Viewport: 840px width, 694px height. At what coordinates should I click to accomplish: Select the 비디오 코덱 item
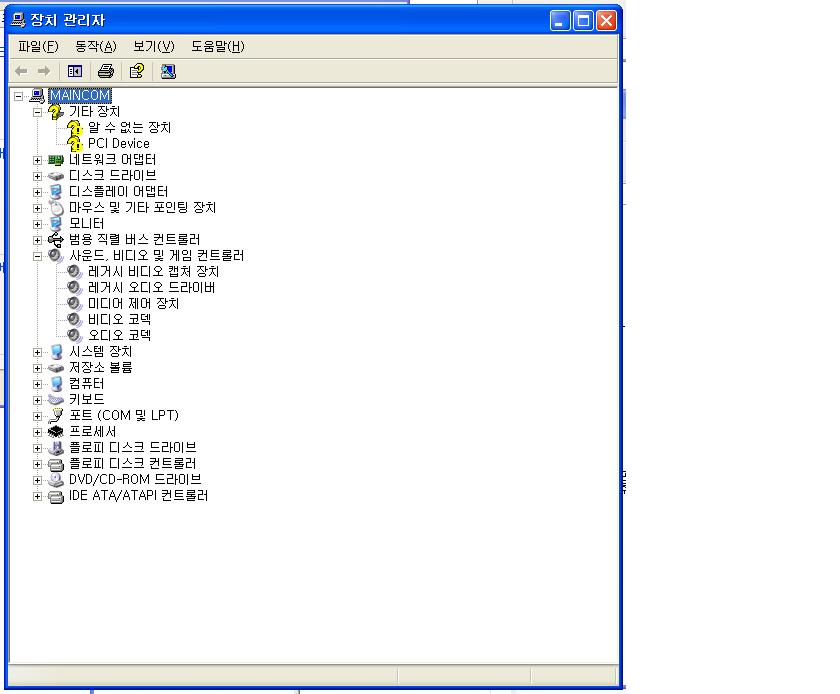tap(119, 319)
